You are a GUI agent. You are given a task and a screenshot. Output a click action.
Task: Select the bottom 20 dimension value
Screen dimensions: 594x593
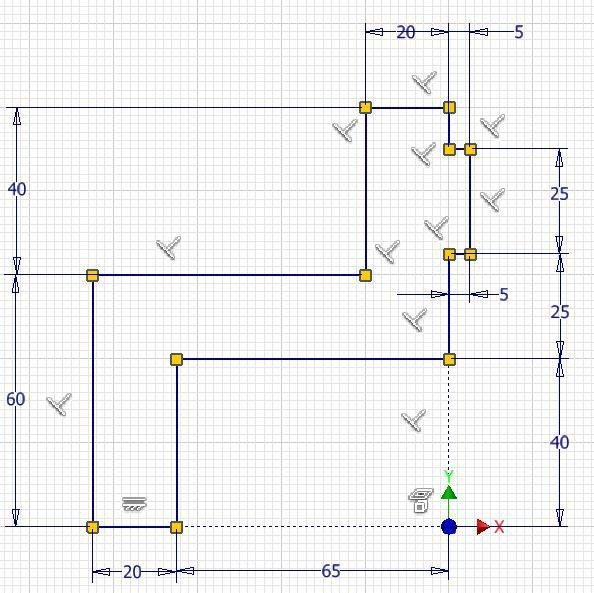(x=132, y=572)
